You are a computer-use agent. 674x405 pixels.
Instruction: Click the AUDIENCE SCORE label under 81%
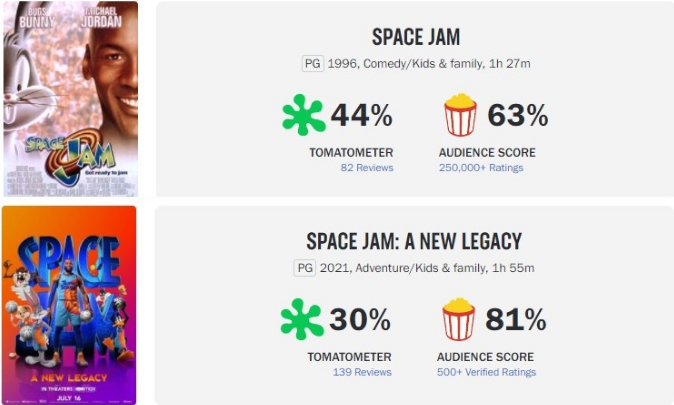pyautogui.click(x=485, y=357)
